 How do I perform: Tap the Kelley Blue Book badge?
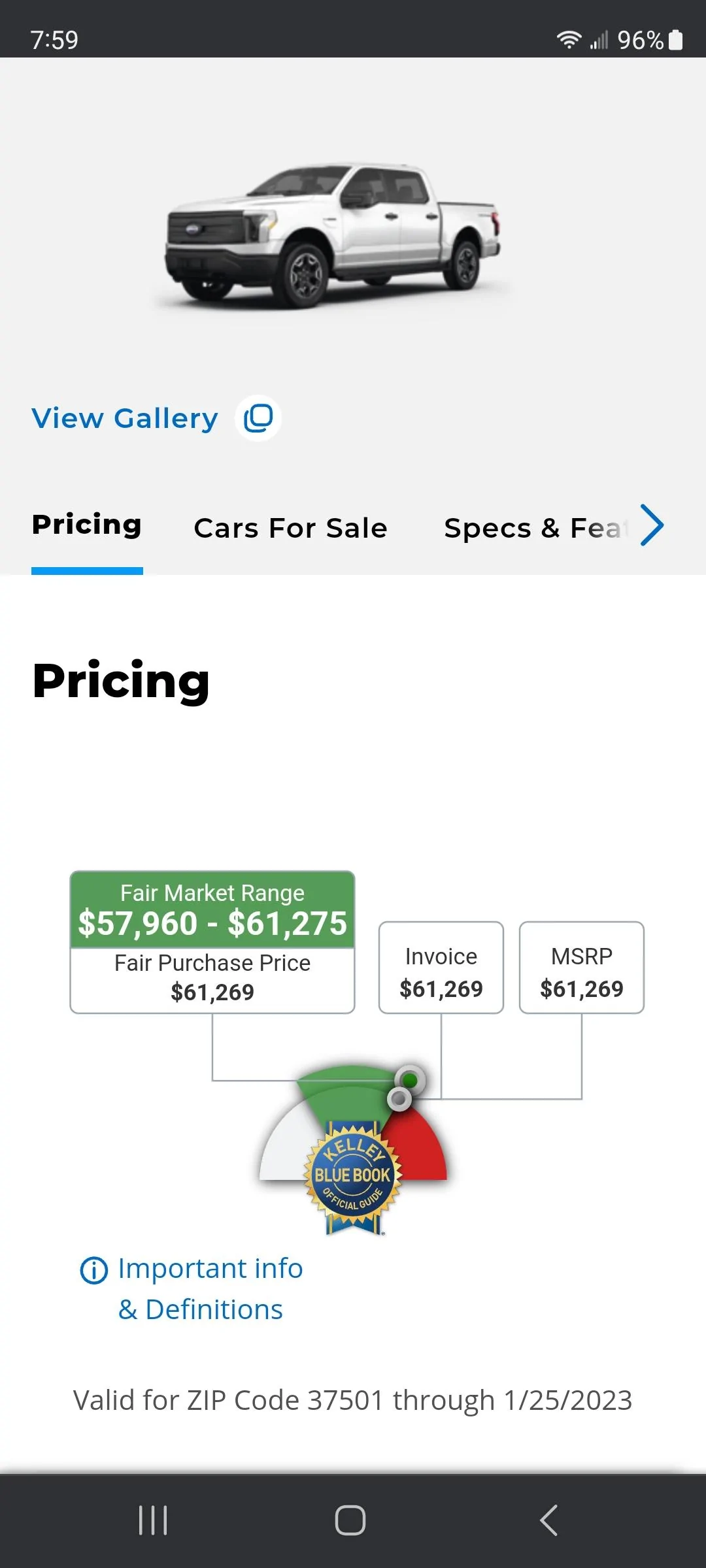click(353, 1177)
